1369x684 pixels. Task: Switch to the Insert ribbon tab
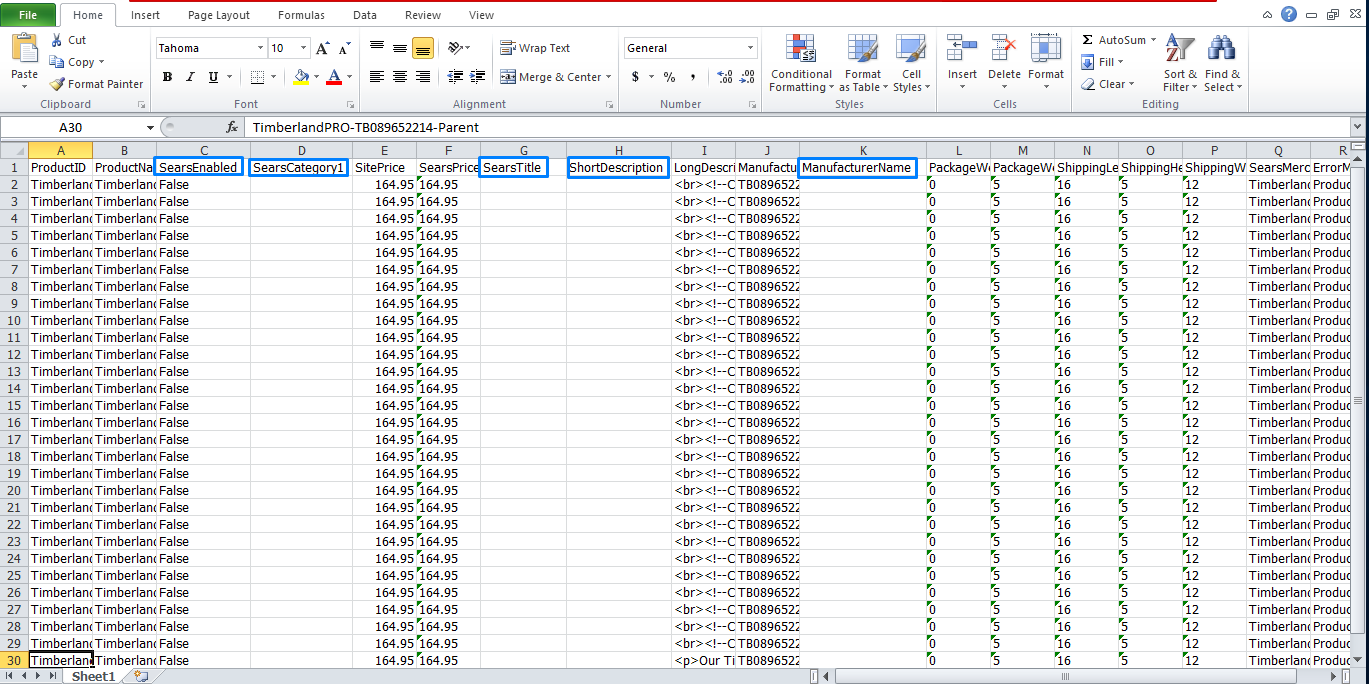tap(145, 15)
